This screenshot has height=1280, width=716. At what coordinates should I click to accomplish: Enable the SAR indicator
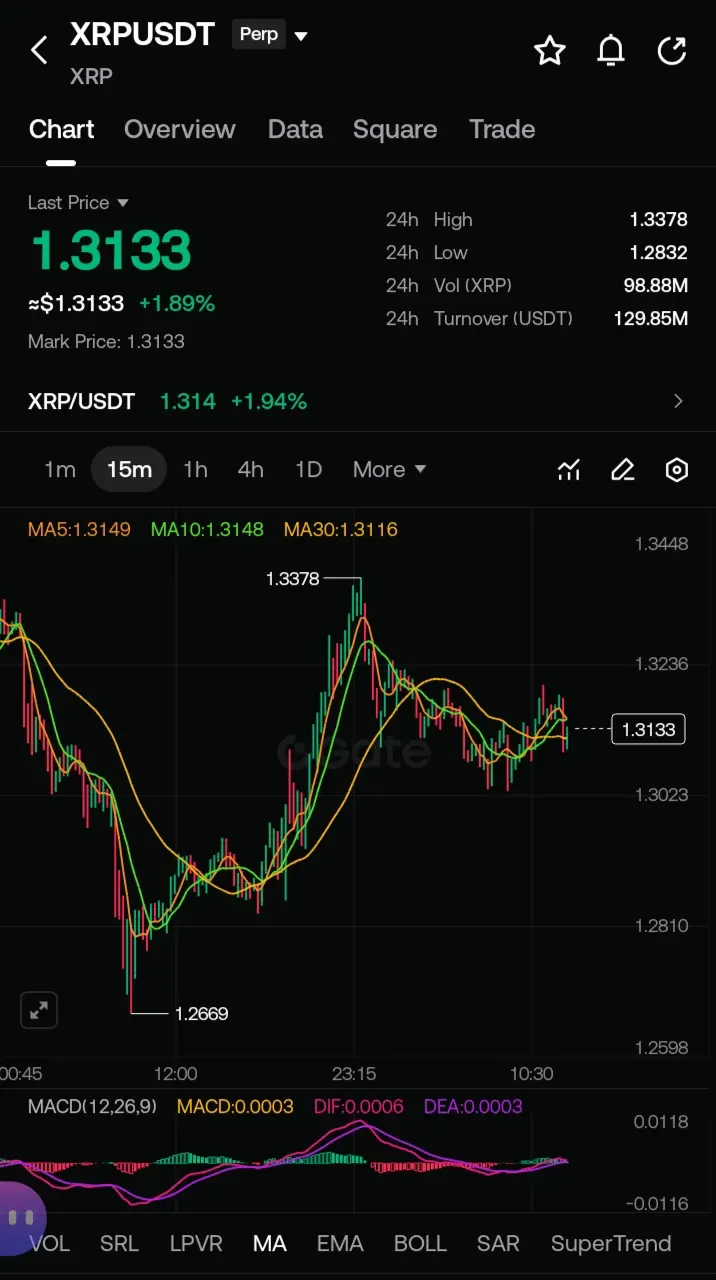pos(498,1244)
